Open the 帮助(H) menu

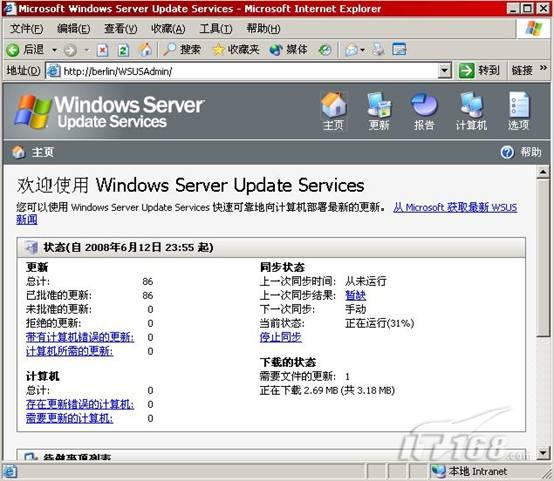[263, 29]
